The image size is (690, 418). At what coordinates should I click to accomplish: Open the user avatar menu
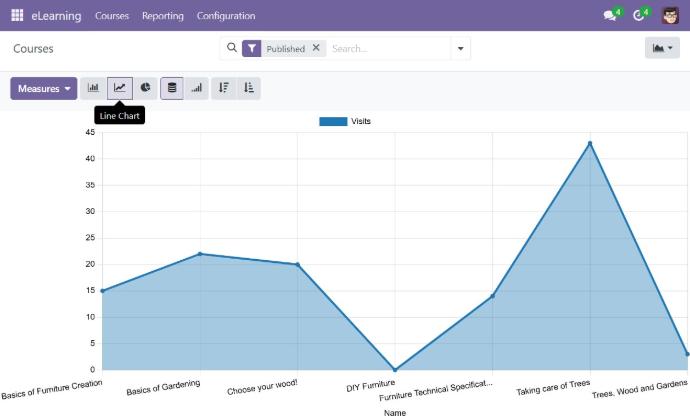coord(671,15)
